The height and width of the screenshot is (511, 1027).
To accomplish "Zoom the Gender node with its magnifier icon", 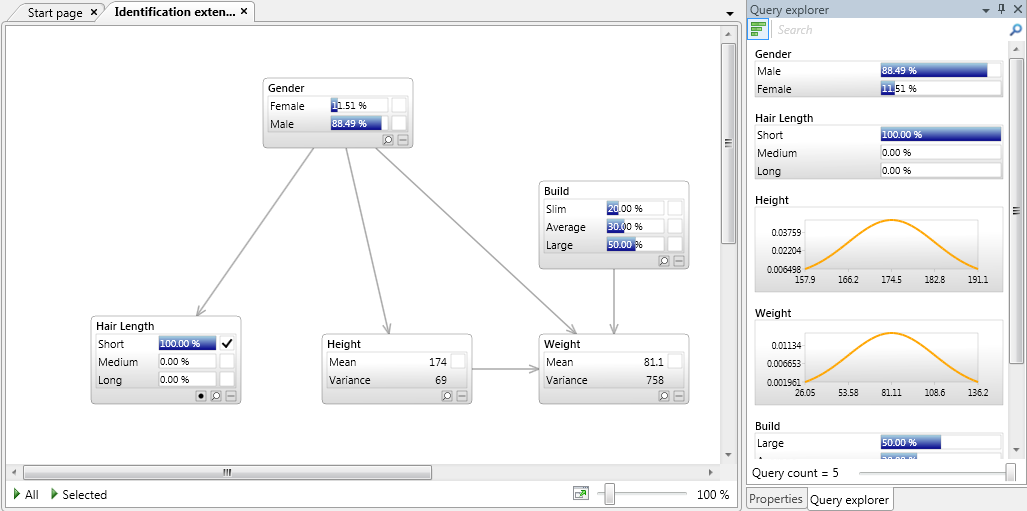I will [x=388, y=140].
